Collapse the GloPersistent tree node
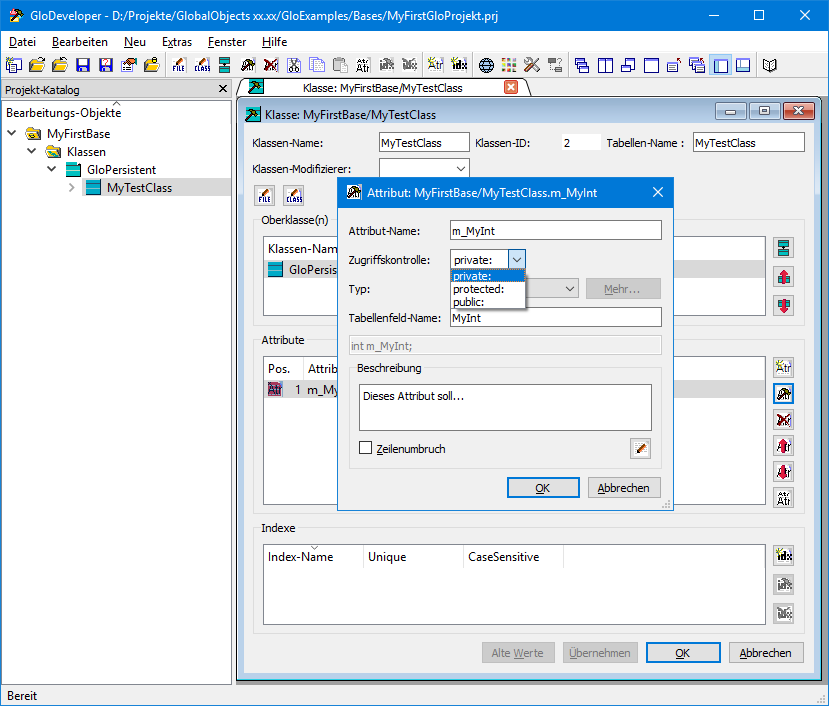Screen dimensions: 829x706 52,169
